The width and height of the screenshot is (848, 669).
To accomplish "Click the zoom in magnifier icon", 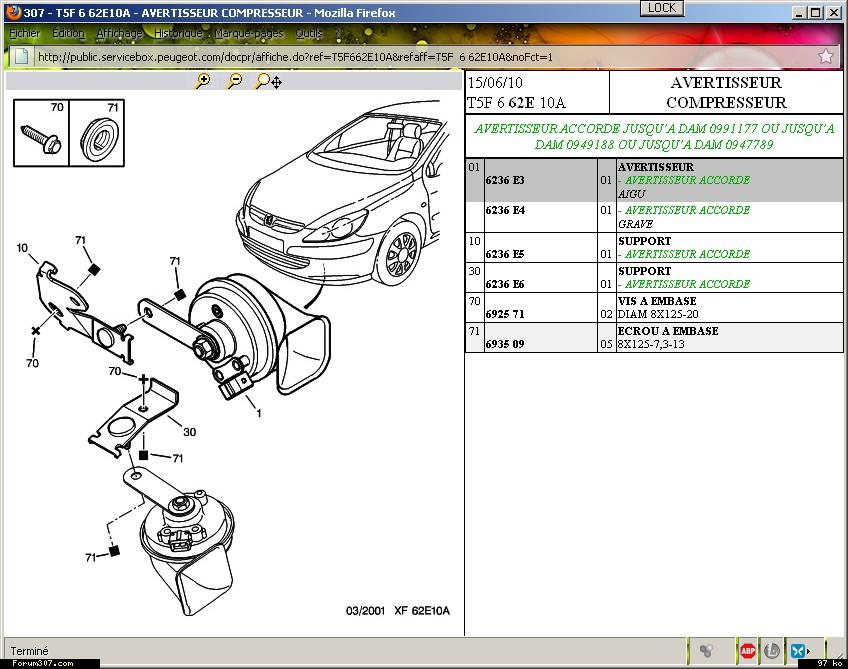I will tap(203, 81).
